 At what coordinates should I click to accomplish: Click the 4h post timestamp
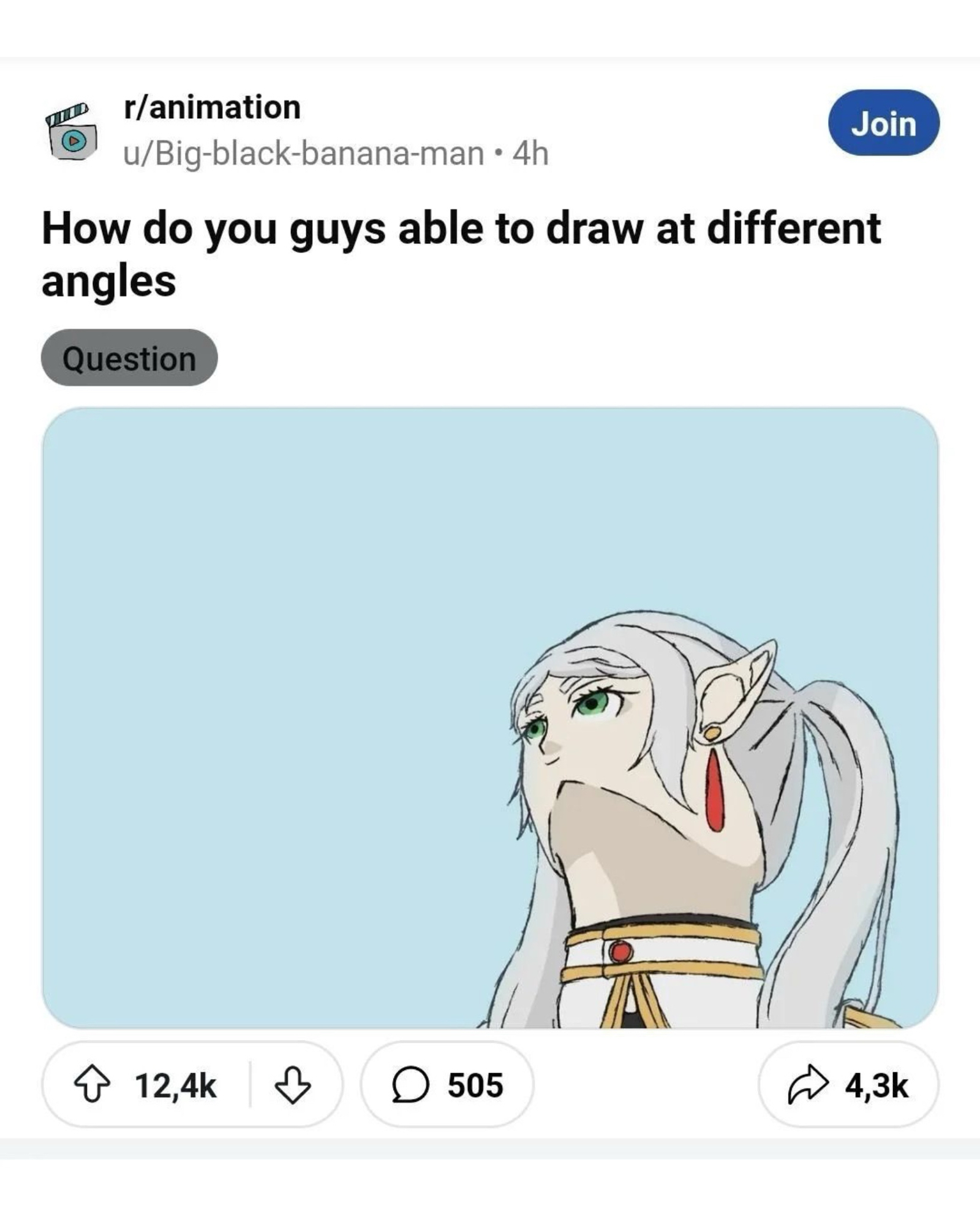pos(530,154)
